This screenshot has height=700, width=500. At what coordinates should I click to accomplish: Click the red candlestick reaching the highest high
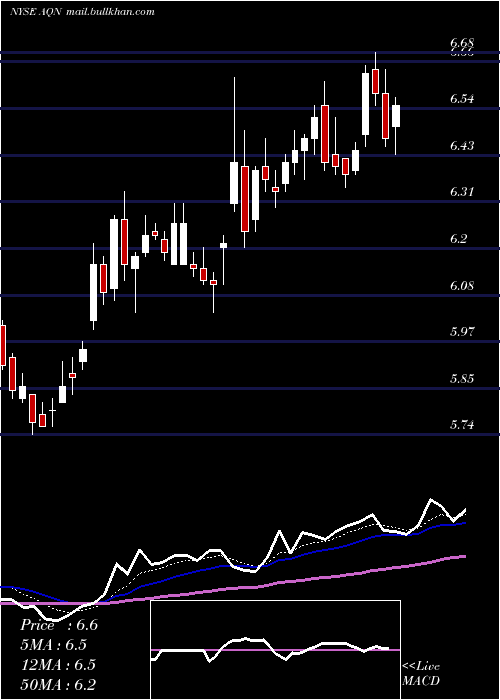(x=375, y=81)
